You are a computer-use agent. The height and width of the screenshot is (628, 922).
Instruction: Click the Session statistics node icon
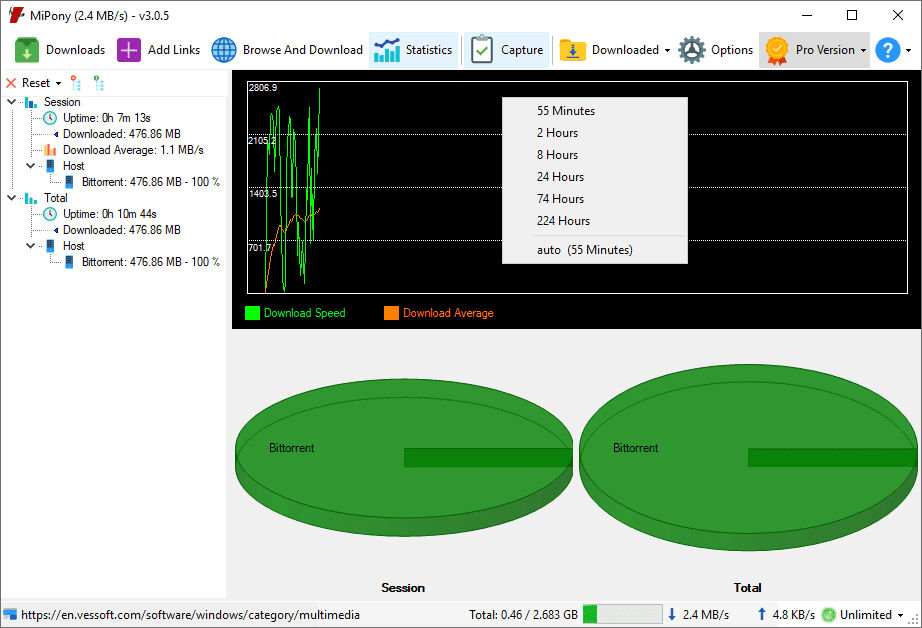[x=31, y=102]
